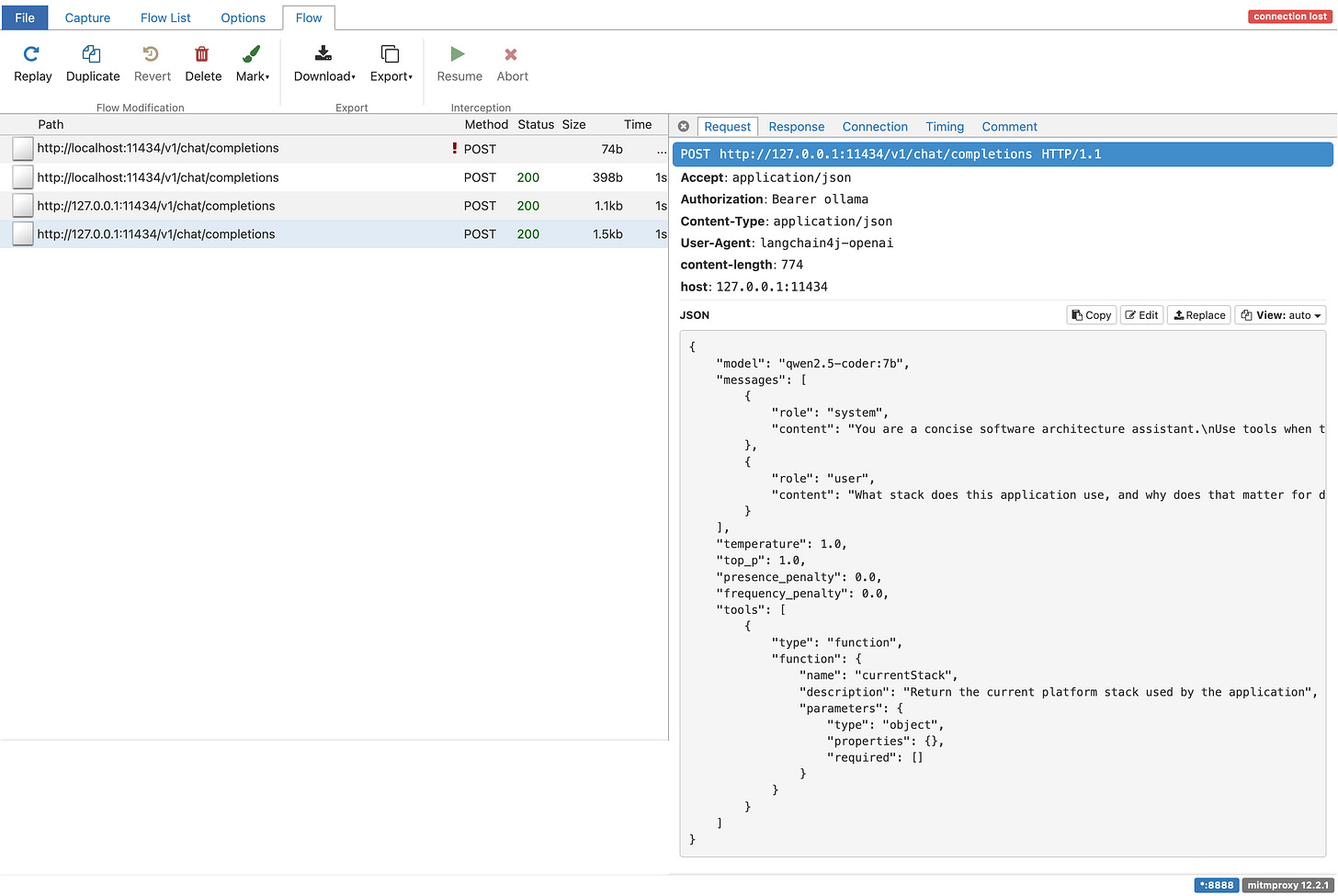Switch to the Response tab
This screenshot has width=1338, height=896.
pyautogui.click(x=796, y=127)
